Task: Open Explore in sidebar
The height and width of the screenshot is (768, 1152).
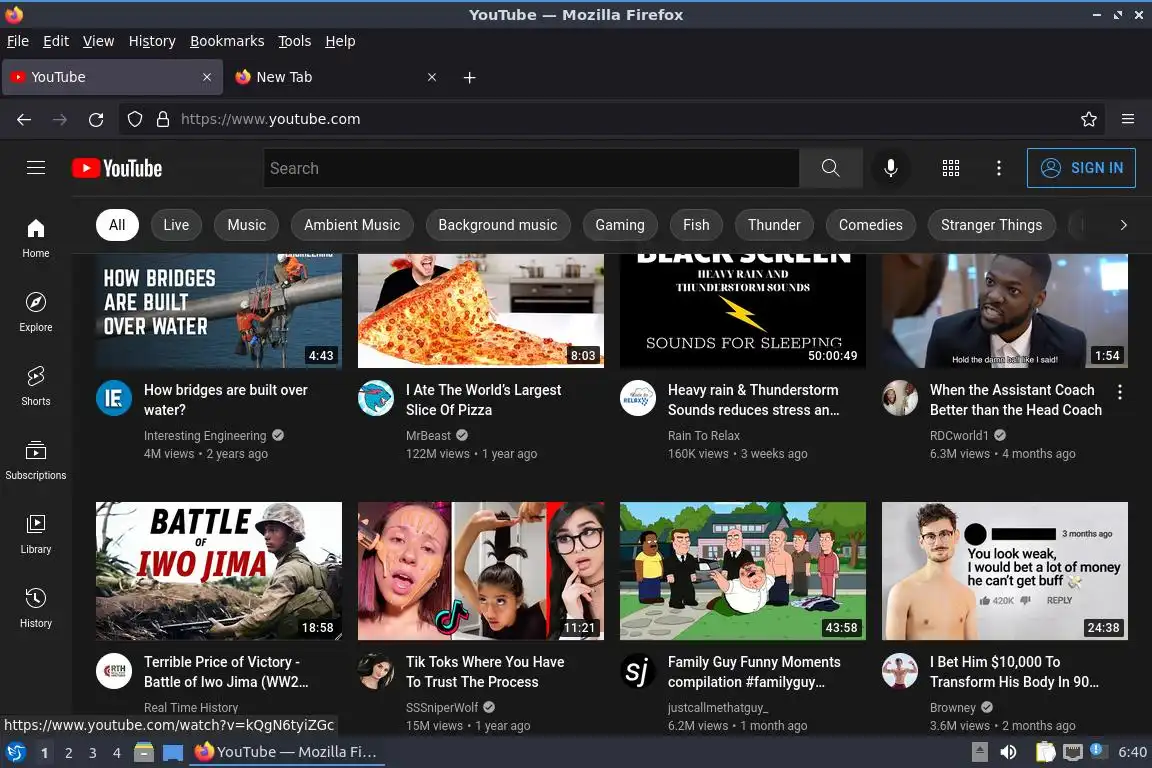Action: 36,312
